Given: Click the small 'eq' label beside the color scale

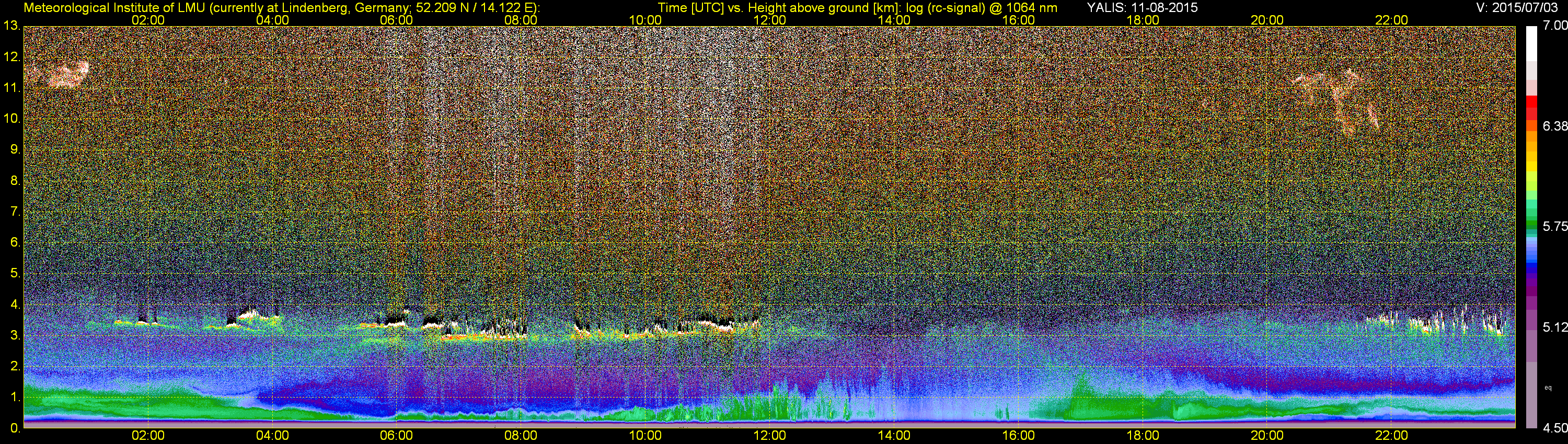Looking at the screenshot, I should [x=1548, y=388].
